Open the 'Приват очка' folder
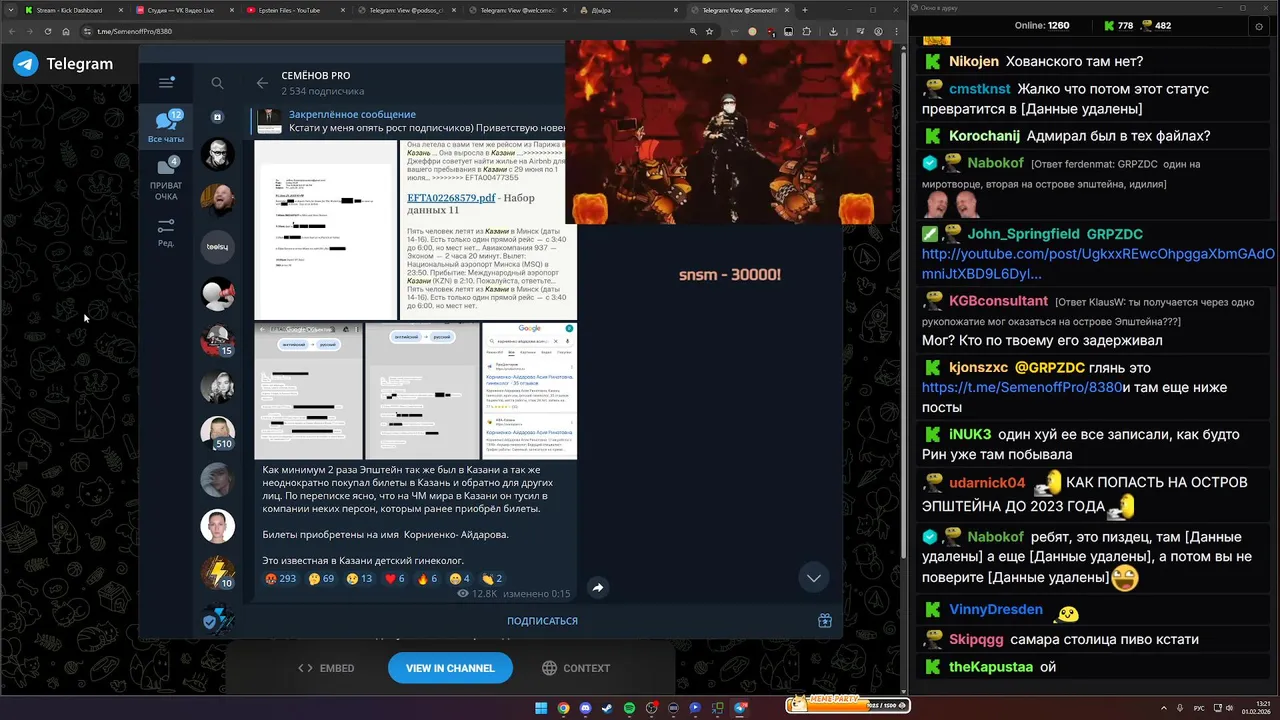 coord(166,179)
